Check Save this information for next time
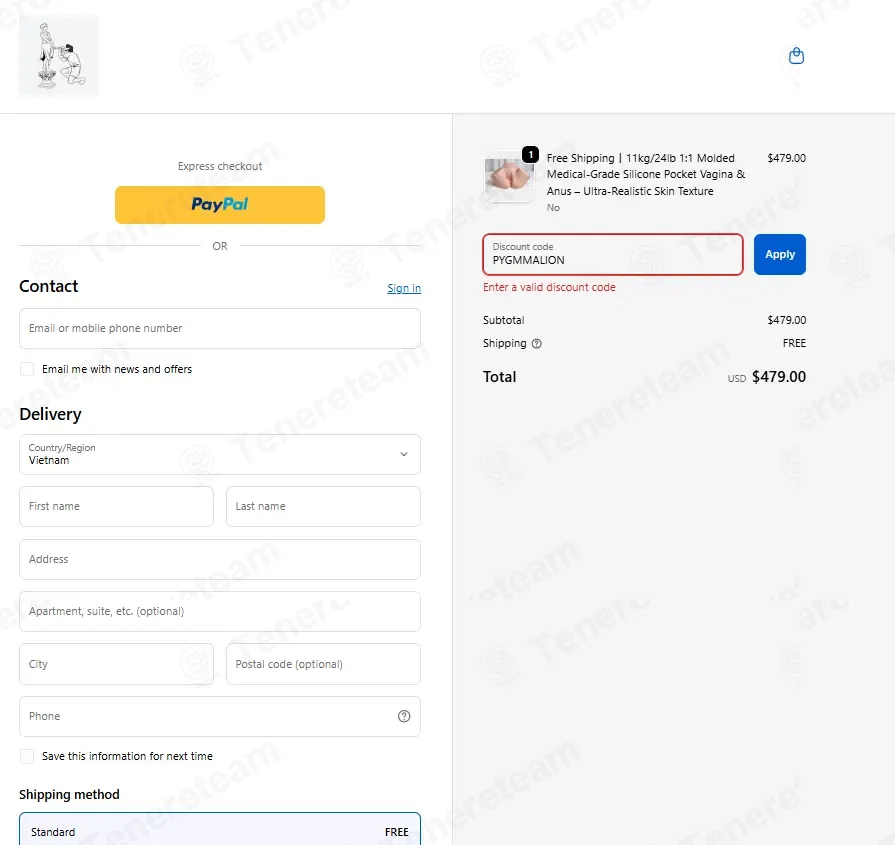 (x=27, y=757)
